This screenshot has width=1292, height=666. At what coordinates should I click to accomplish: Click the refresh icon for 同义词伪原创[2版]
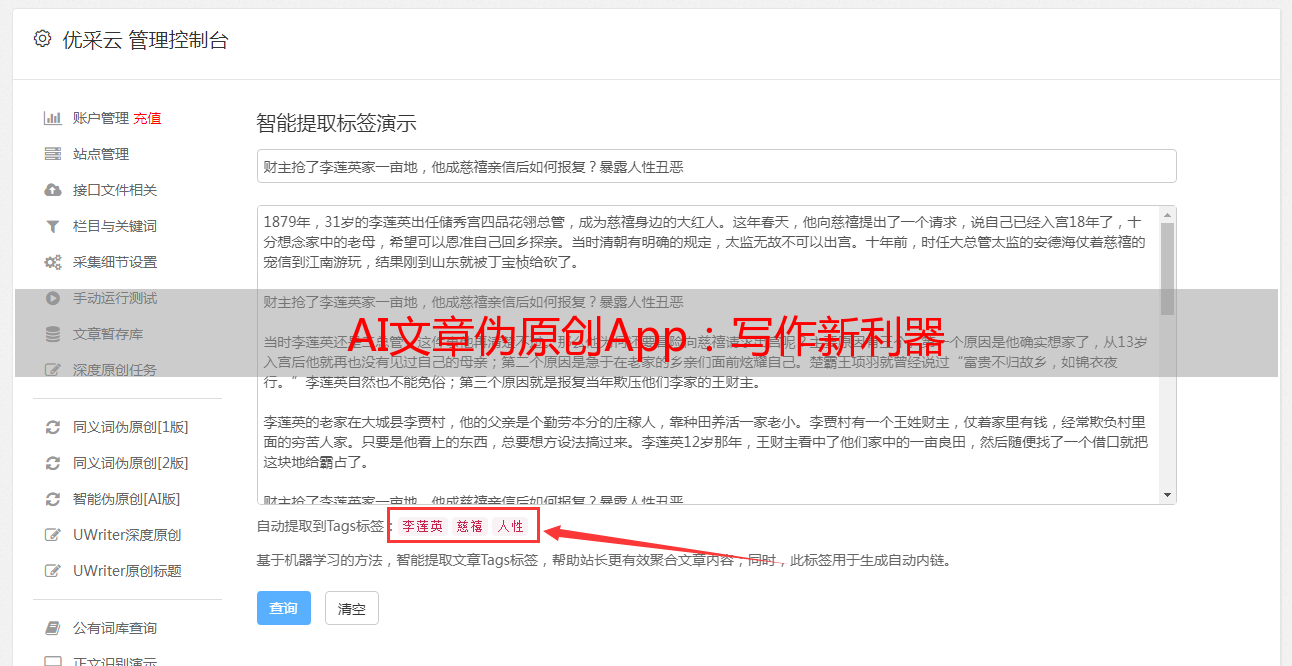pyautogui.click(x=53, y=463)
